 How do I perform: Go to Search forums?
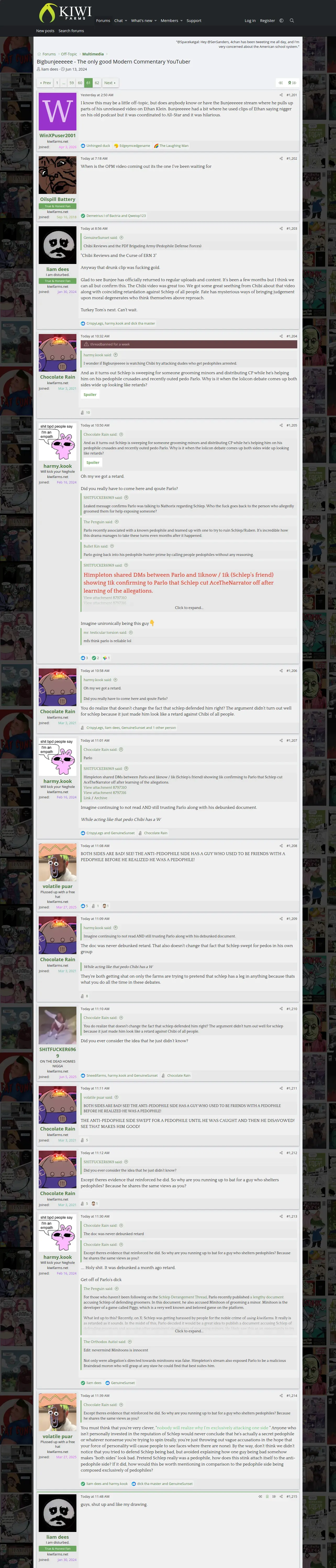[x=71, y=30]
